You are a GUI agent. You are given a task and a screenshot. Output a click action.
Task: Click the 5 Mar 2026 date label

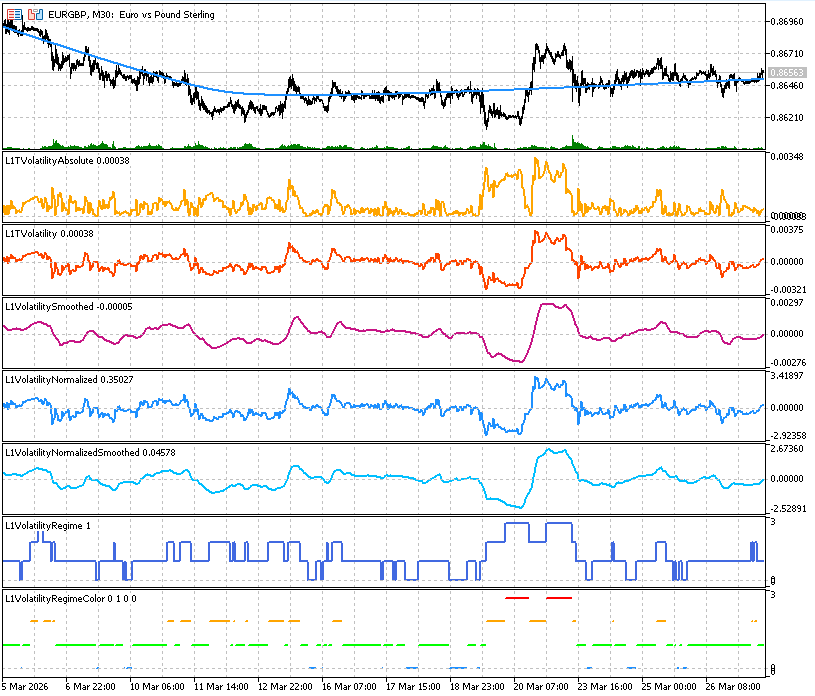point(25,687)
